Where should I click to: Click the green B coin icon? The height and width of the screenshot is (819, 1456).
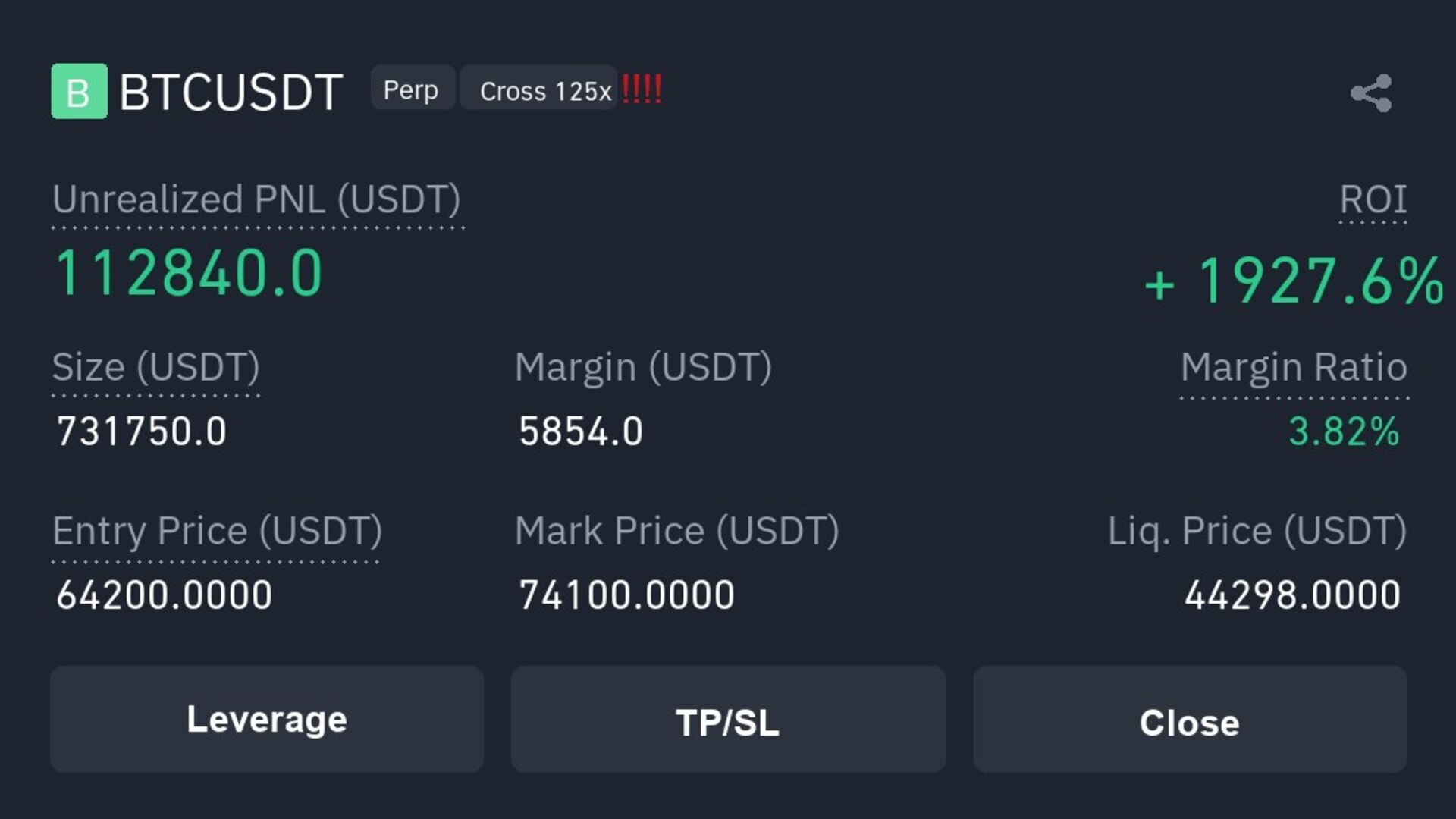tap(79, 91)
